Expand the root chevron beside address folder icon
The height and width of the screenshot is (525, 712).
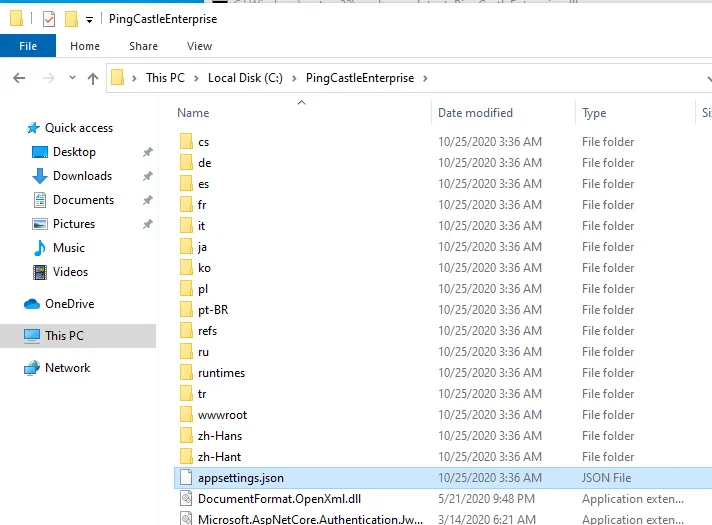tap(134, 79)
